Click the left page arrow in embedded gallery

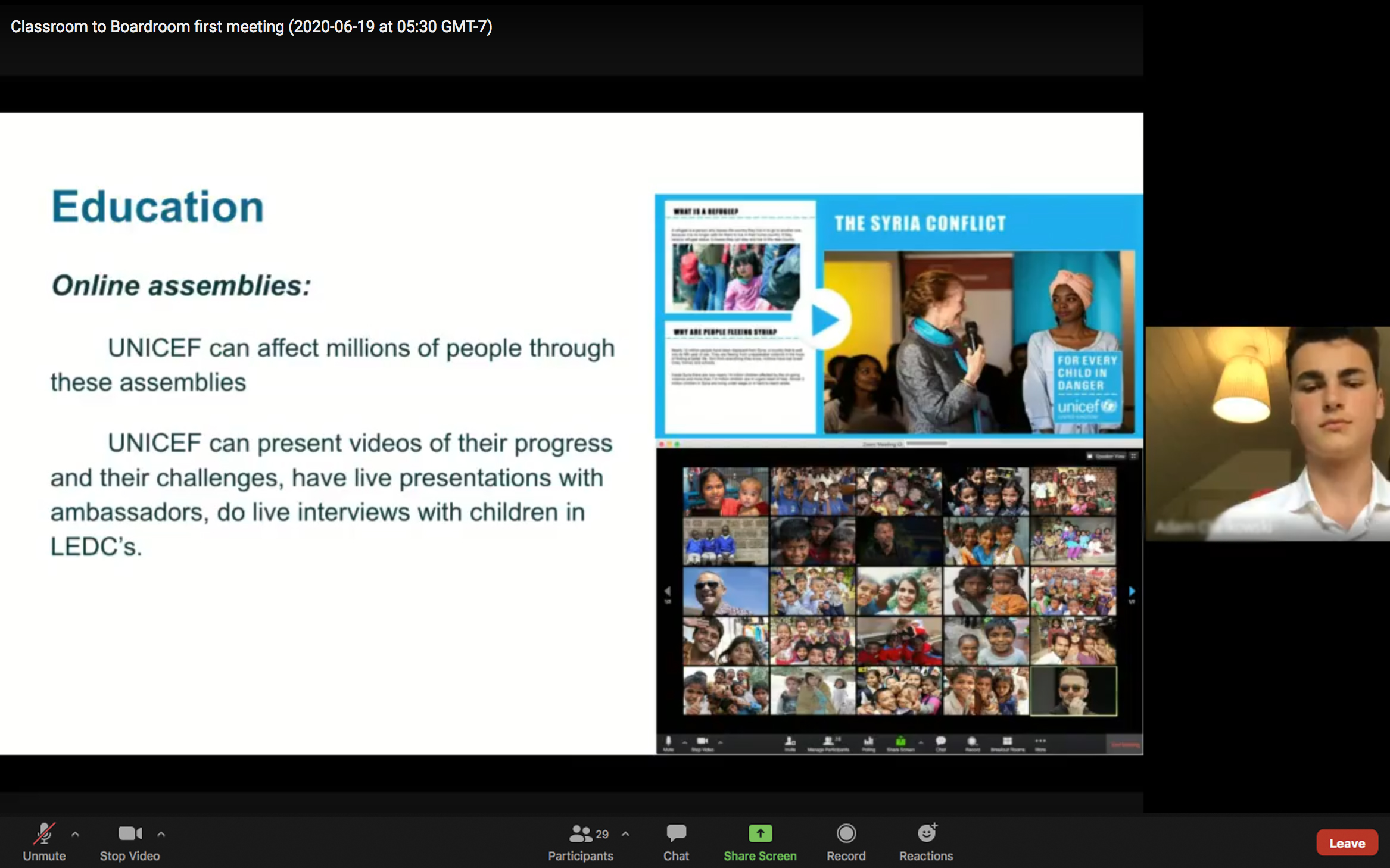point(668,591)
